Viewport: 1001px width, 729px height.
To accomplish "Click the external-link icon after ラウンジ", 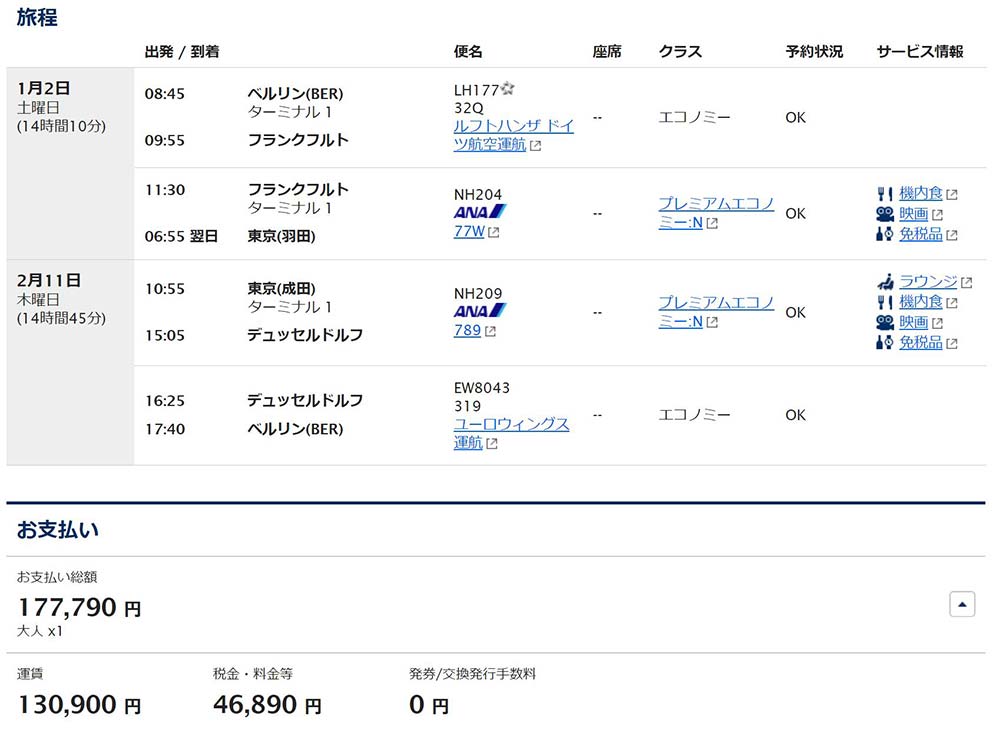I will click(967, 282).
